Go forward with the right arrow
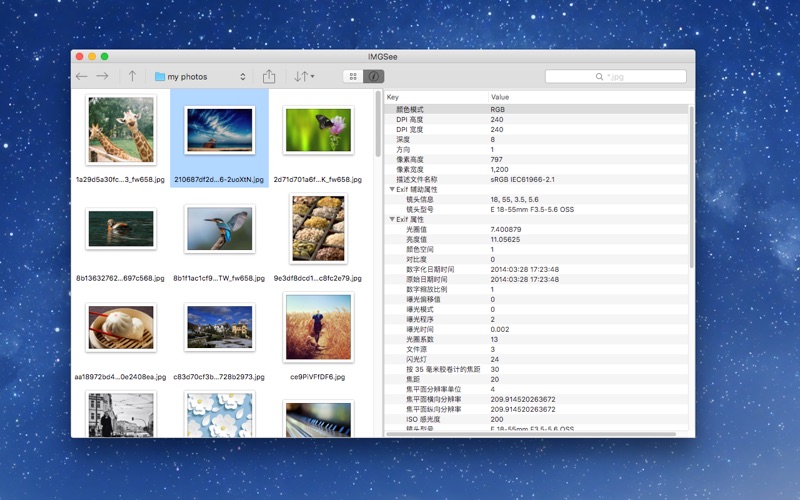The image size is (800, 500). (103, 77)
